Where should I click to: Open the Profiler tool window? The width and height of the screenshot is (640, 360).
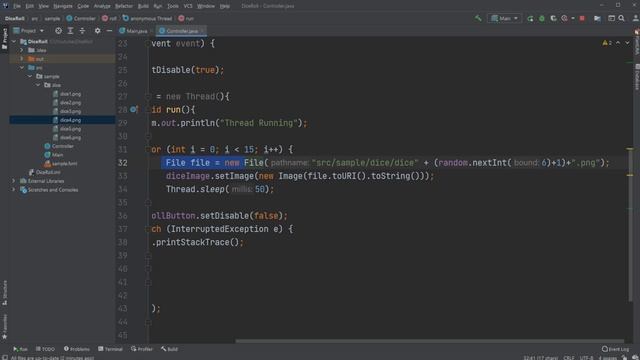coord(142,349)
